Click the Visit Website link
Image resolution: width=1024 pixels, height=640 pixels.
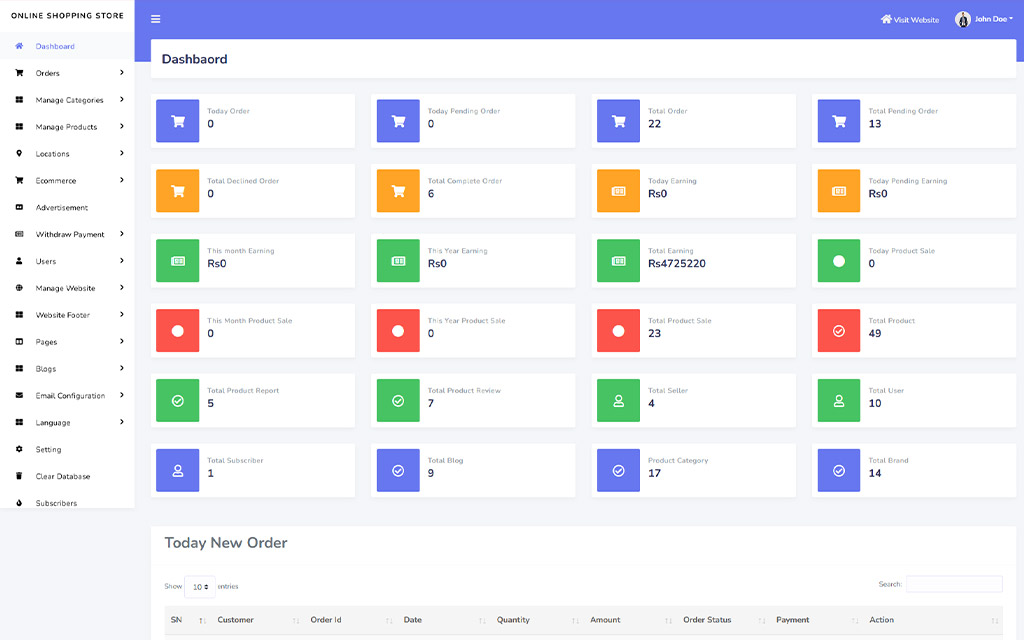[909, 20]
